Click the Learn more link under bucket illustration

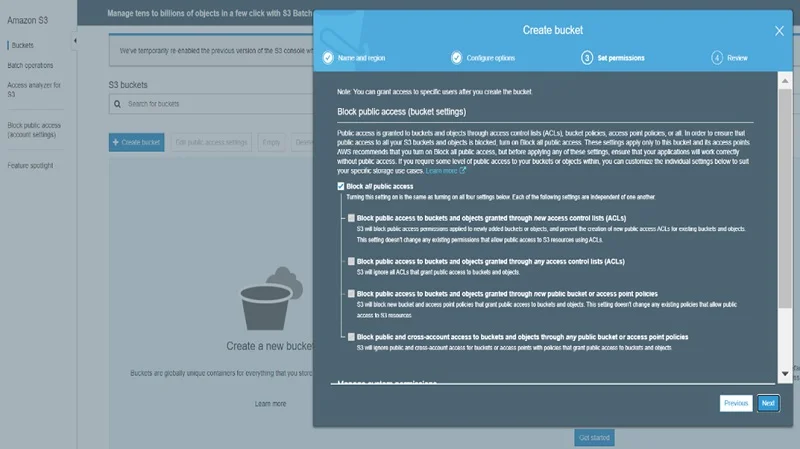click(x=270, y=404)
